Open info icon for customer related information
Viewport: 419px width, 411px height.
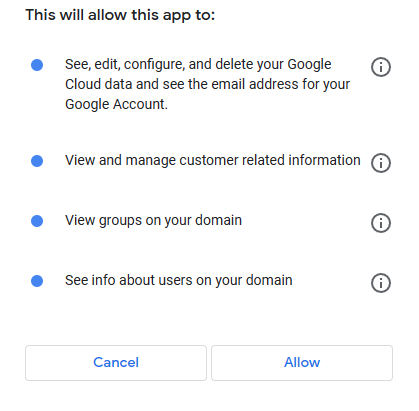(381, 163)
